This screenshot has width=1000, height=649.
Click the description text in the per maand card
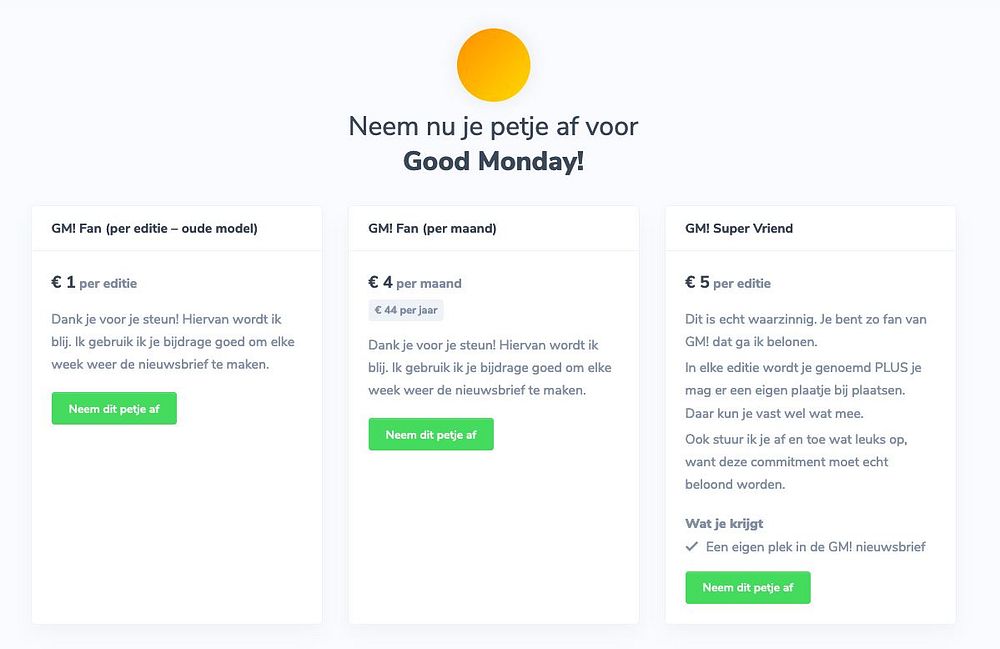pos(490,367)
